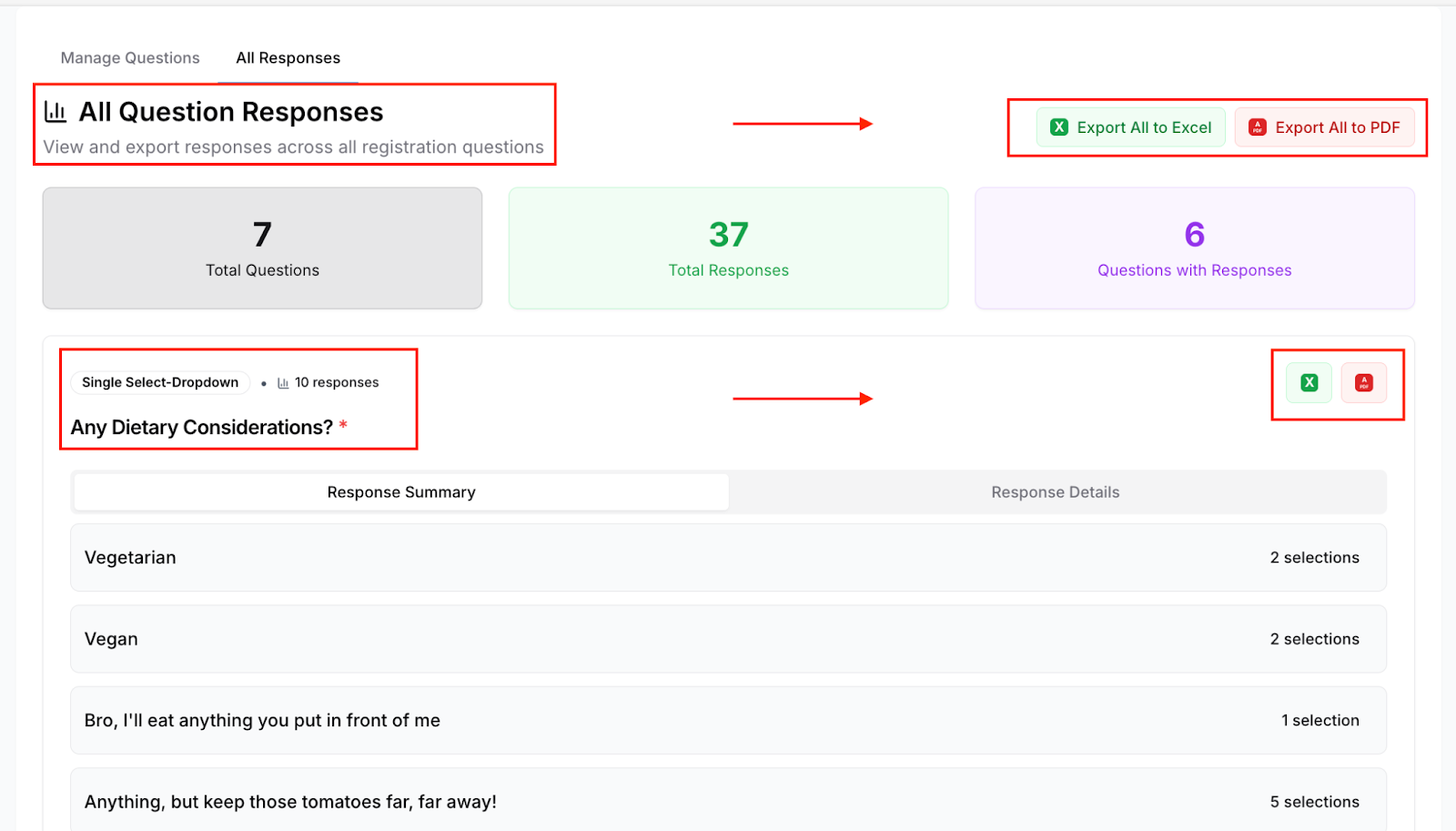The height and width of the screenshot is (831, 1456).
Task: Click the Excel export icon for Dietary question
Action: [1309, 383]
